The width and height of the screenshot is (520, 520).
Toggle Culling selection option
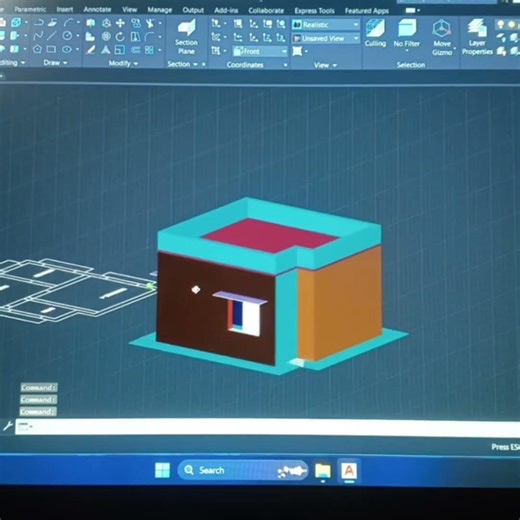pyautogui.click(x=375, y=33)
